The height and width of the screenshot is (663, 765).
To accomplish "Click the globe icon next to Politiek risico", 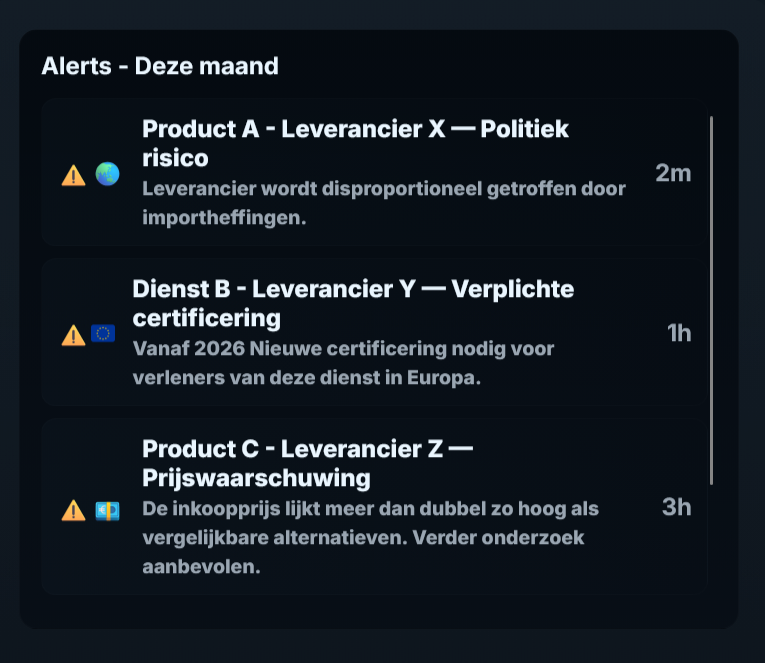I will click(x=107, y=174).
